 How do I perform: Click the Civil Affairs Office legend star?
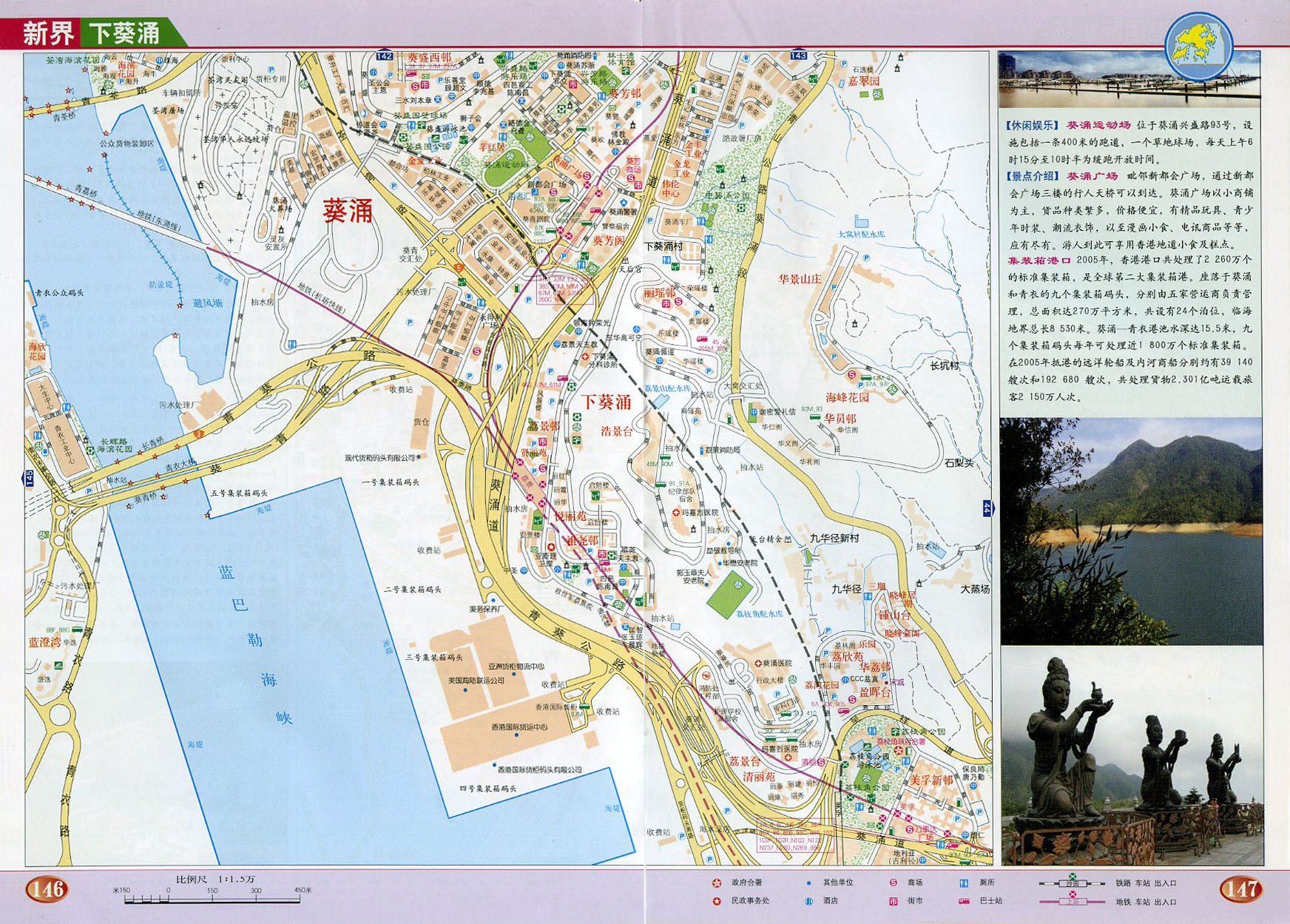tap(716, 901)
